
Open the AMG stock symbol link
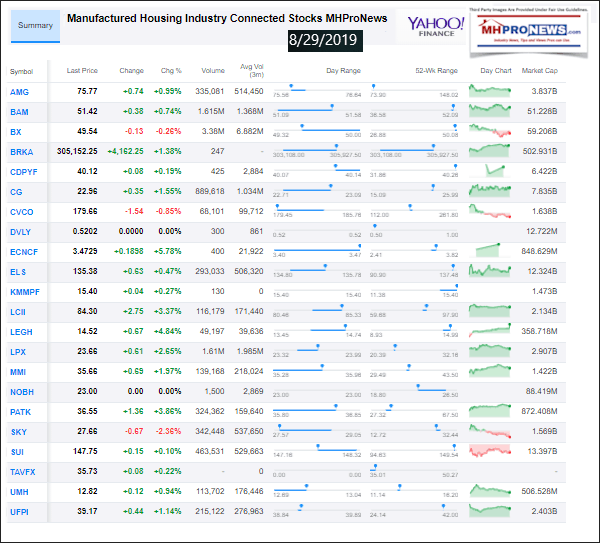click(19, 92)
